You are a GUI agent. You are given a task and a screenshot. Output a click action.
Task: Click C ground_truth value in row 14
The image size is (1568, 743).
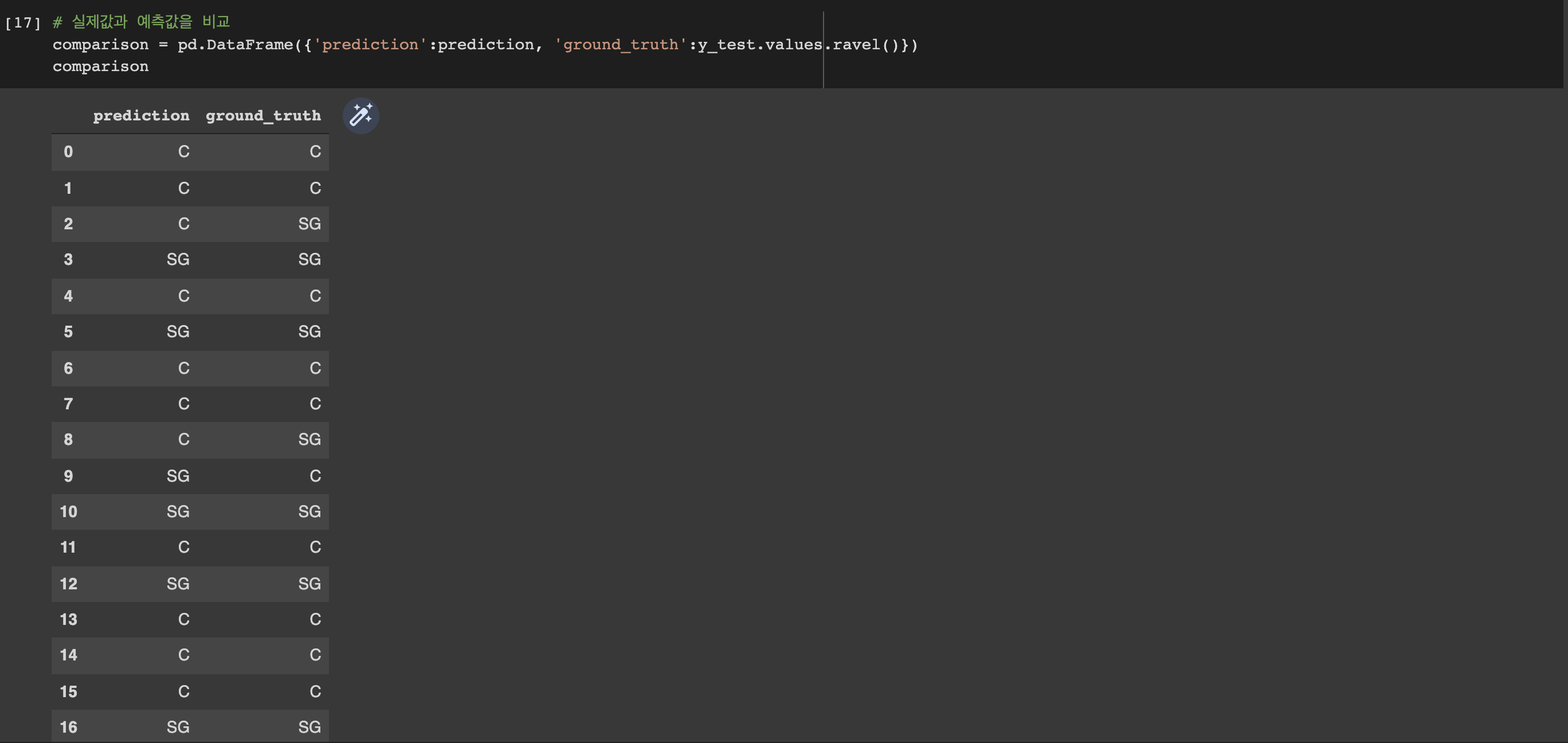(315, 655)
